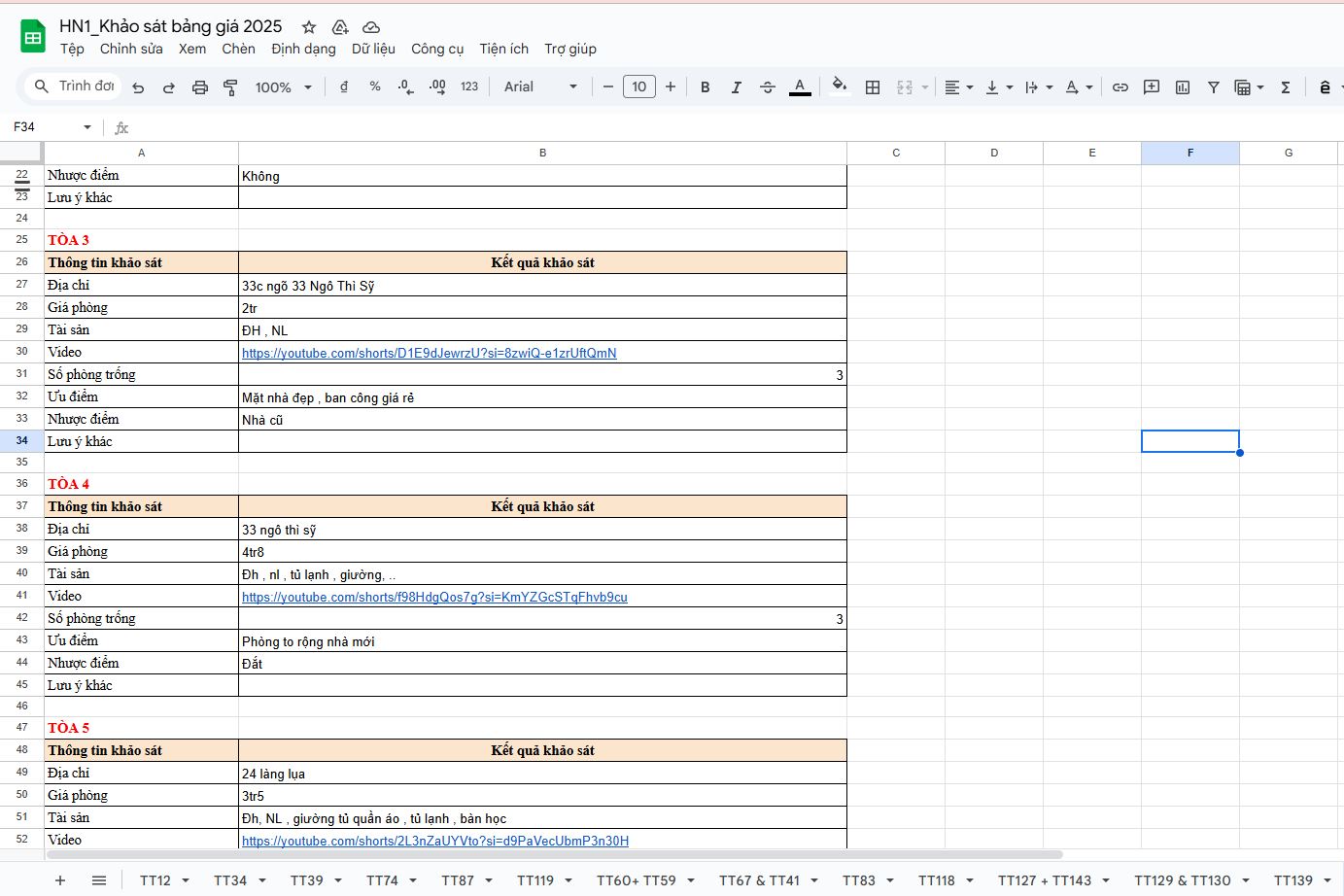Open the fill color picker
The image size is (1344, 896).
coord(841,86)
